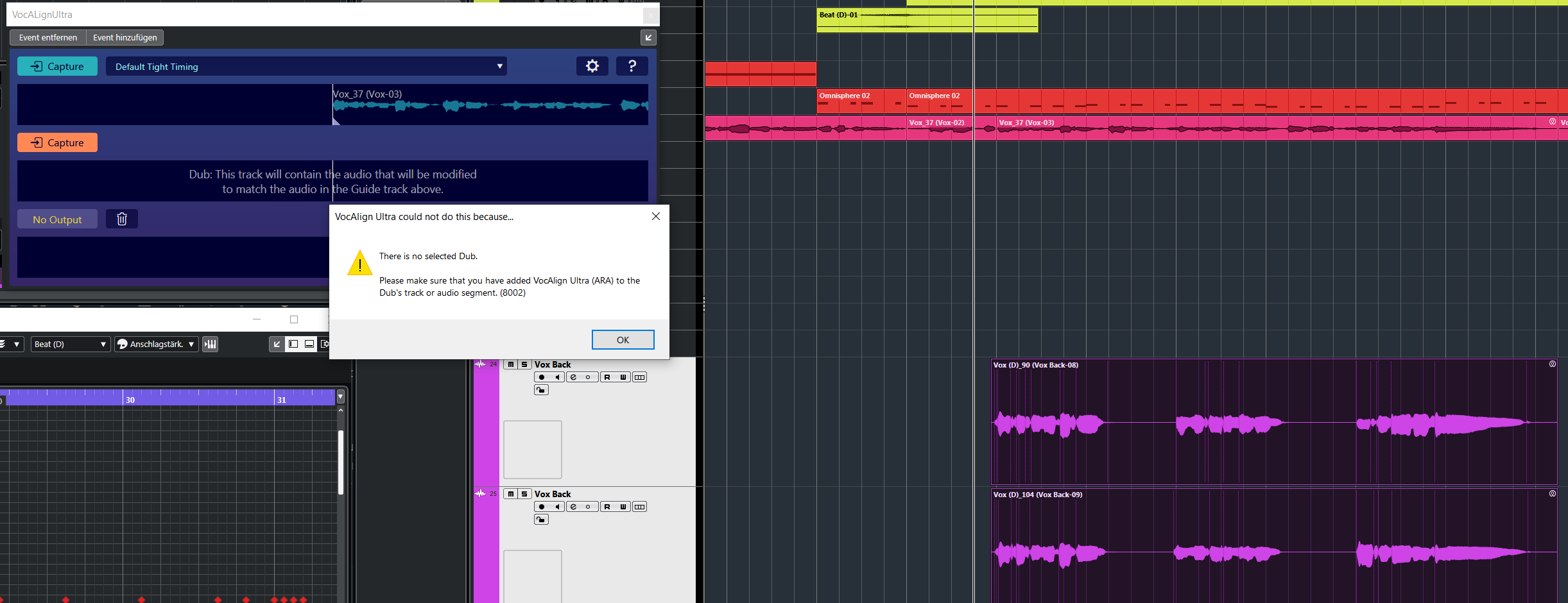Mute track 24 Vox Back
The image size is (1568, 603).
coord(511,364)
